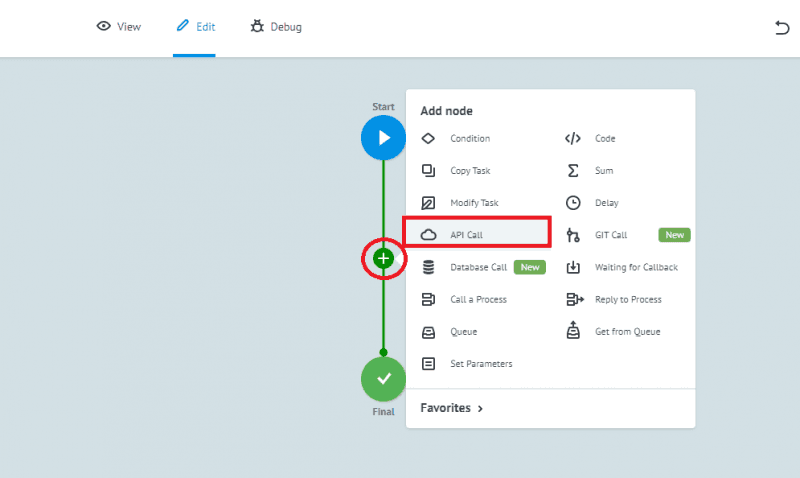The image size is (800, 478).
Task: Switch to the View tab
Action: 118,27
